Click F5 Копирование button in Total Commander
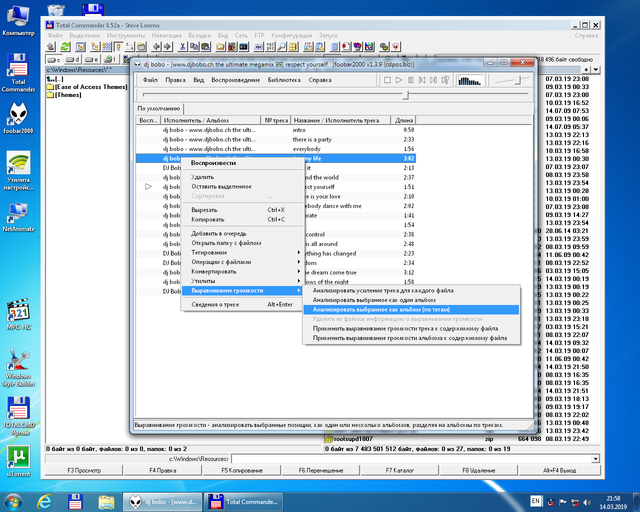Screen dimensions: 640x512 (242, 470)
